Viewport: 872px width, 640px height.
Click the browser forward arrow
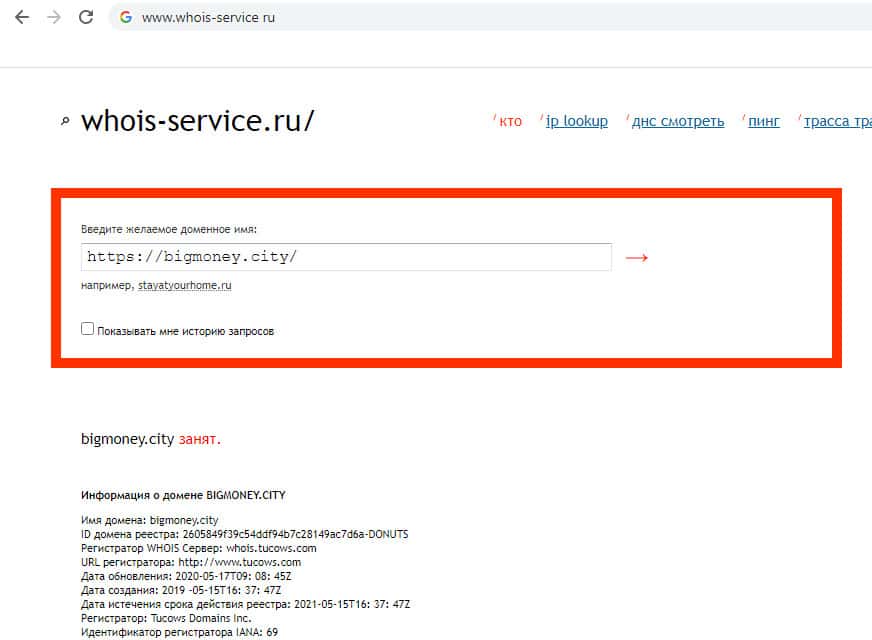click(x=53, y=17)
